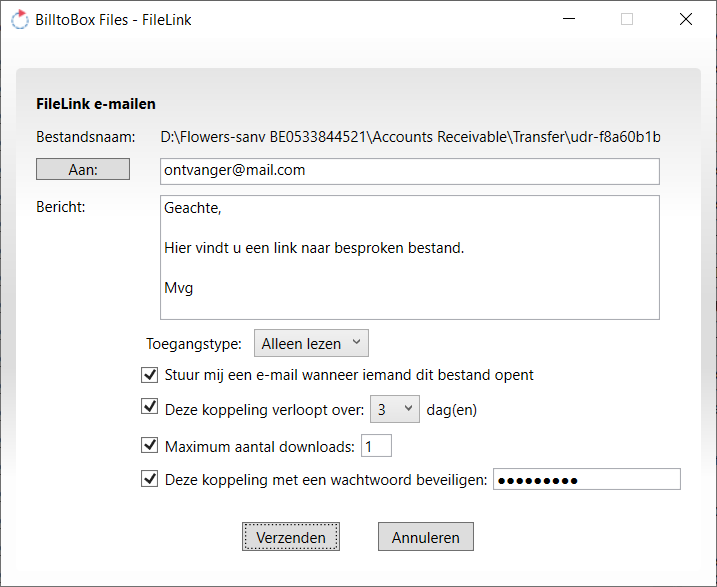Screen dimensions: 717x587
Task: Click the password input field
Action: point(587,479)
